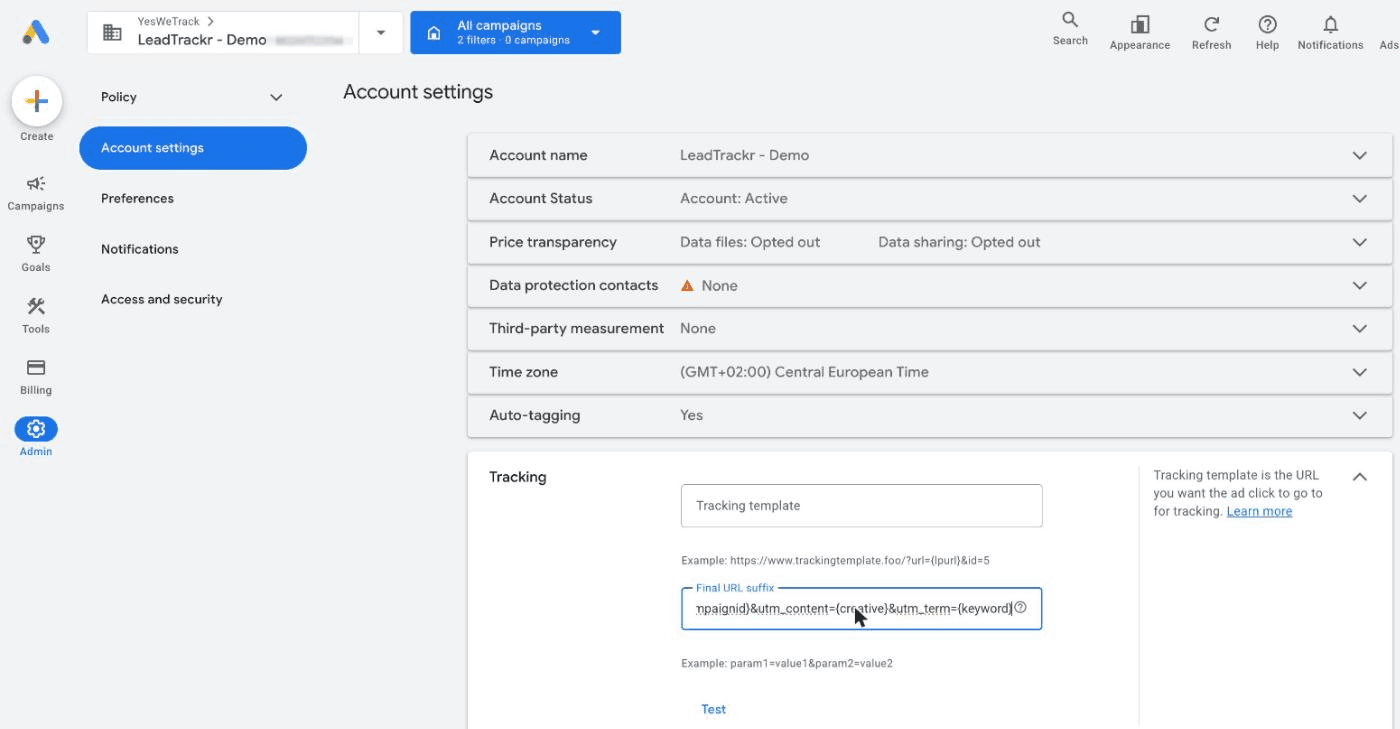This screenshot has width=1400, height=729.
Task: Click Auto-tagging Yes value
Action: click(692, 415)
